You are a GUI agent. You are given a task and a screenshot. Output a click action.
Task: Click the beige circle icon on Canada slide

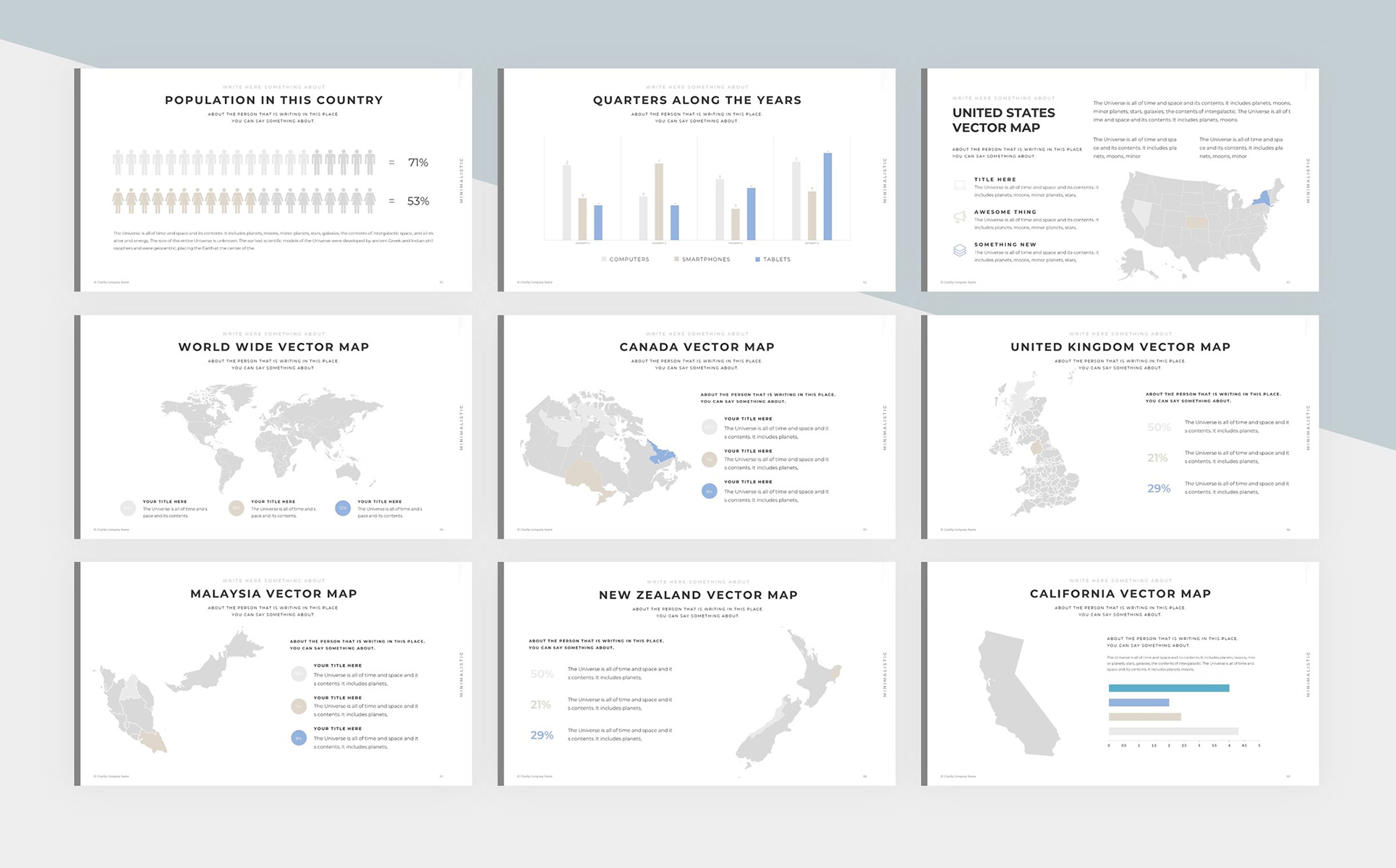[x=709, y=459]
